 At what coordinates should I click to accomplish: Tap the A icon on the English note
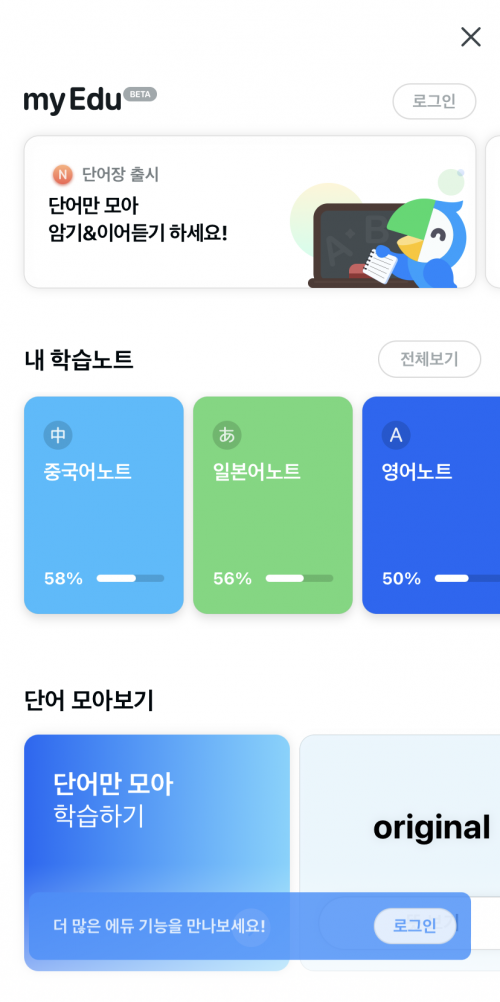[396, 436]
